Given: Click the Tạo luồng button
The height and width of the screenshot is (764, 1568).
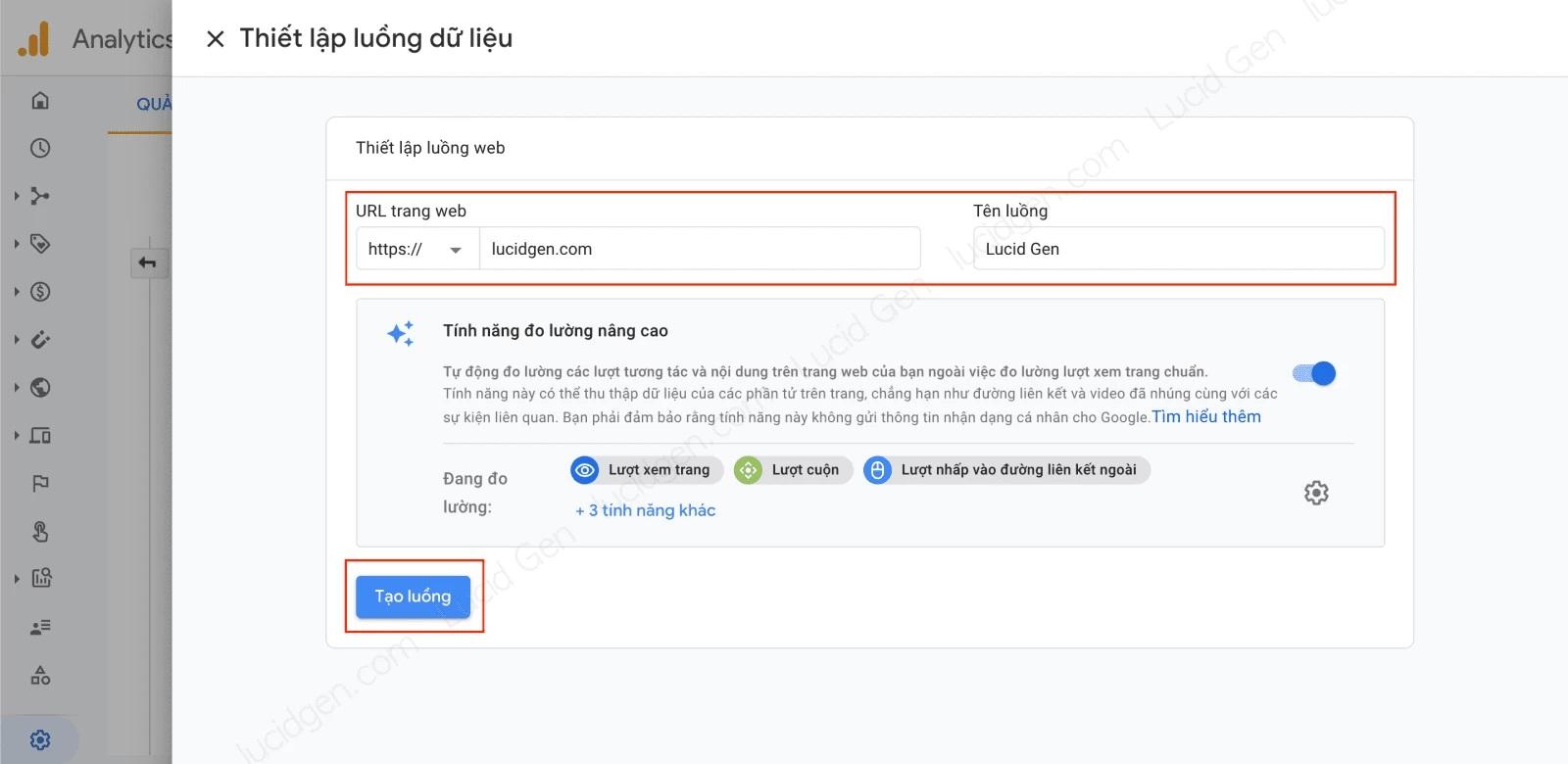Looking at the screenshot, I should point(413,597).
